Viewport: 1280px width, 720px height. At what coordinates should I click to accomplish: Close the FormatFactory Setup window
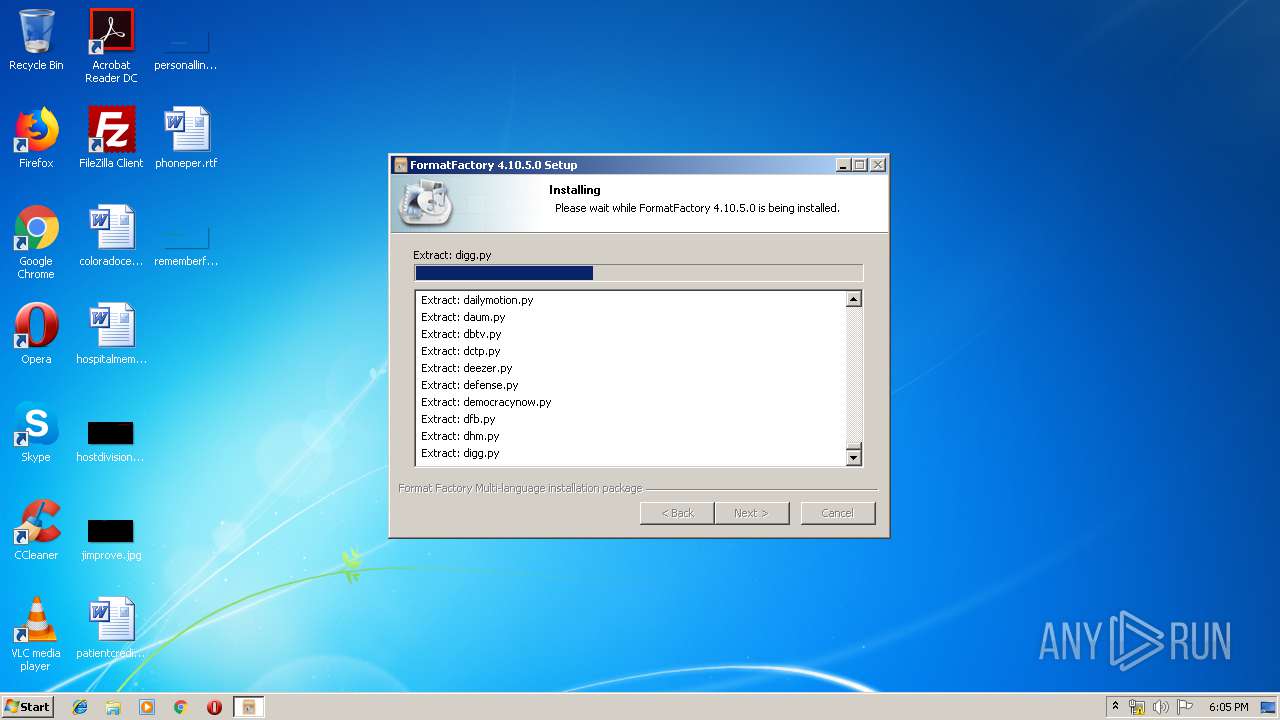point(878,165)
